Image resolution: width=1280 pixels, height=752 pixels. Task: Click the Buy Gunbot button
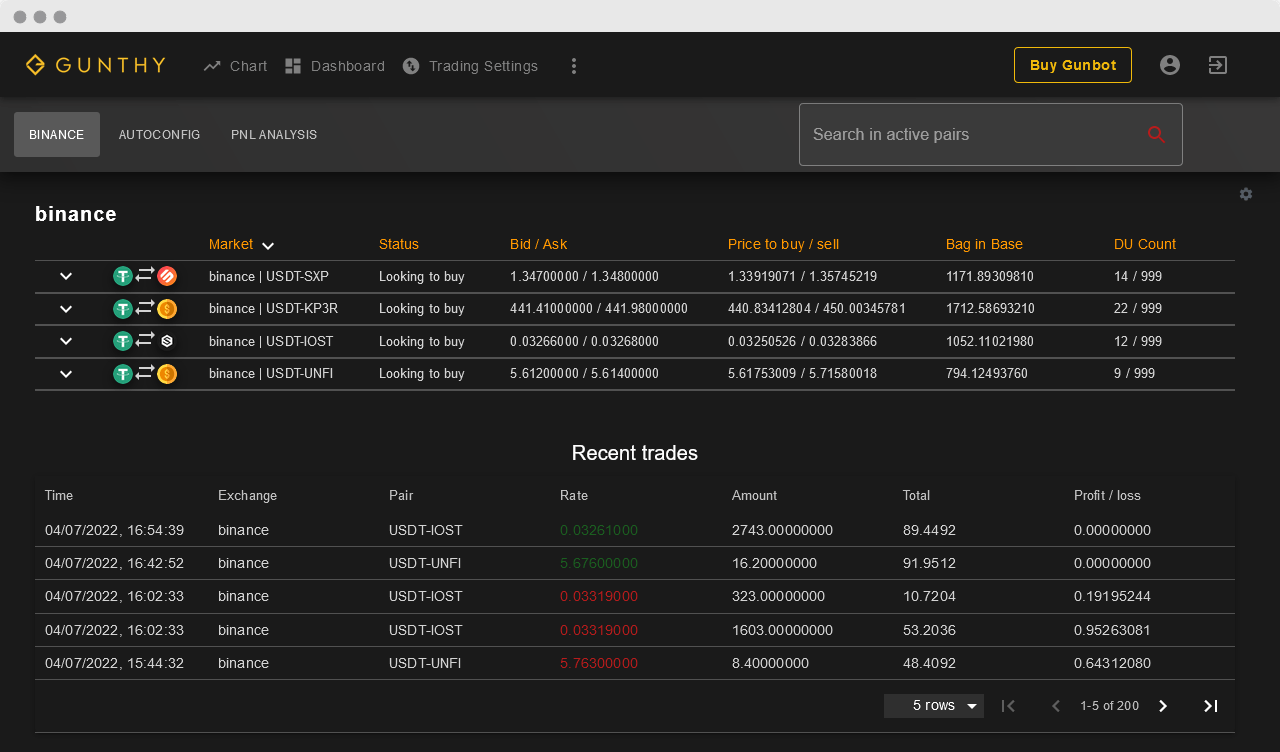pyautogui.click(x=1073, y=65)
